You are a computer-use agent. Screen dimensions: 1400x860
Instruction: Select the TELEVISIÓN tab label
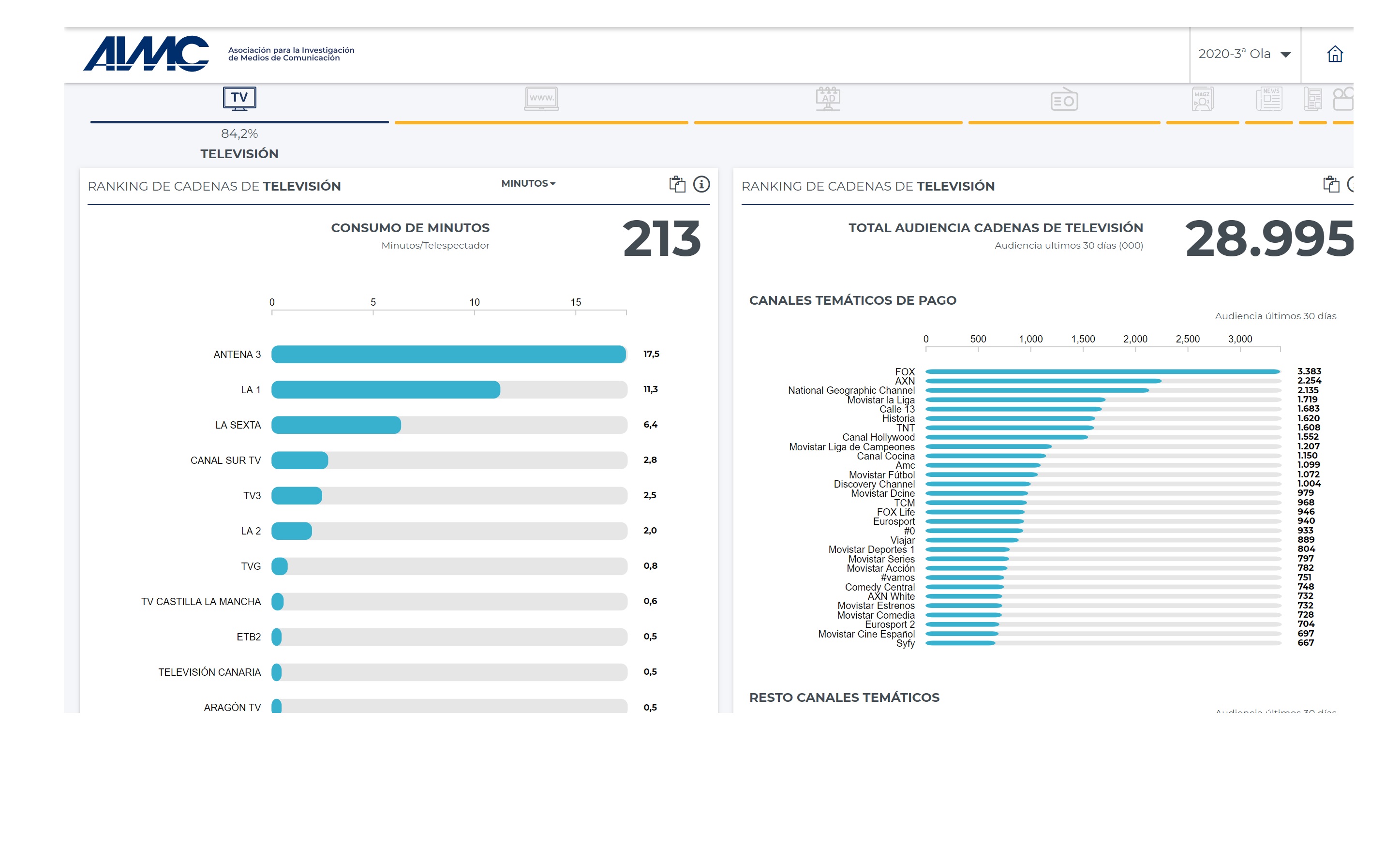coord(239,154)
